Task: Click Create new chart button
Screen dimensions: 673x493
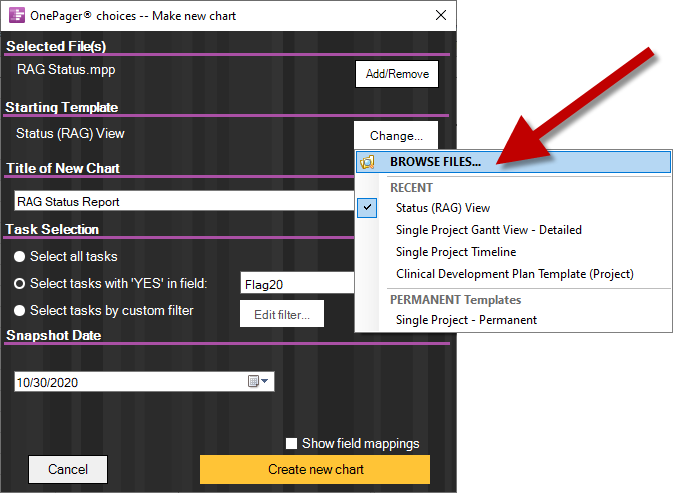Action: (x=315, y=469)
